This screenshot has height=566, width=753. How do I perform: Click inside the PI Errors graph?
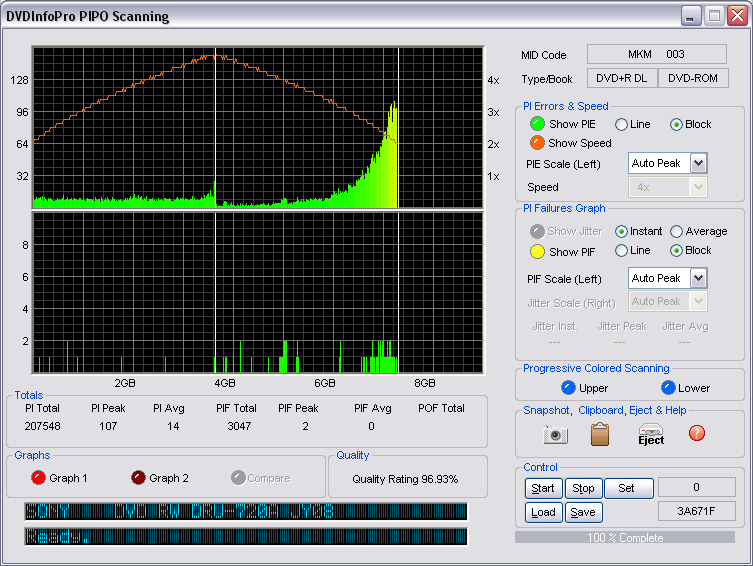pos(258,127)
